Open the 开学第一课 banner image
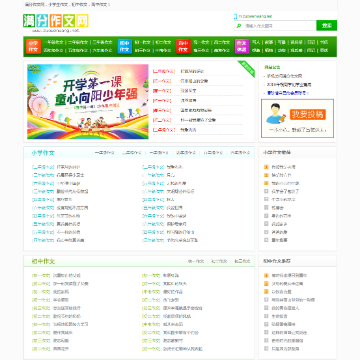Screen dimensions: 360x360 pyautogui.click(x=88, y=102)
